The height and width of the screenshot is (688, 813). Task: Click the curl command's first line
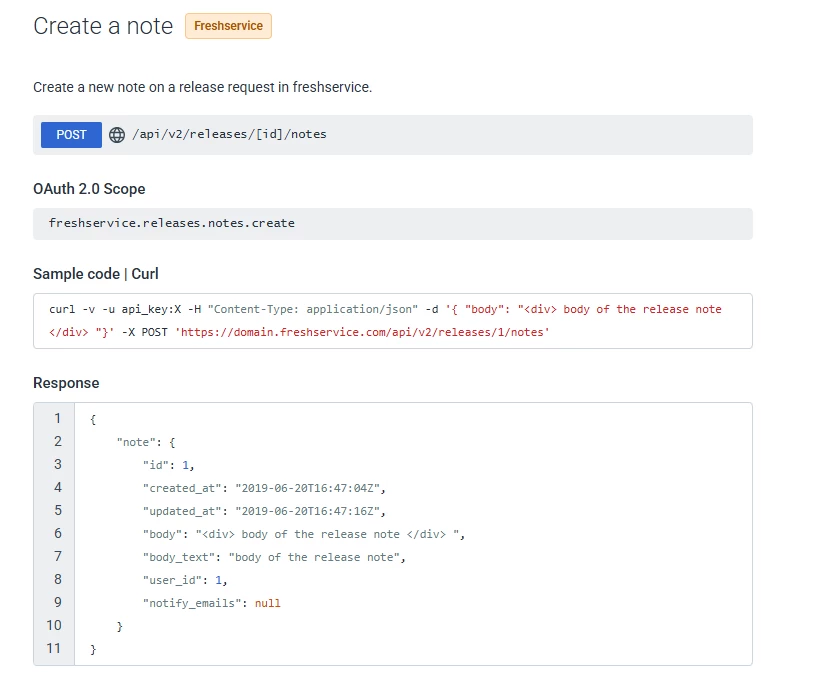point(385,310)
